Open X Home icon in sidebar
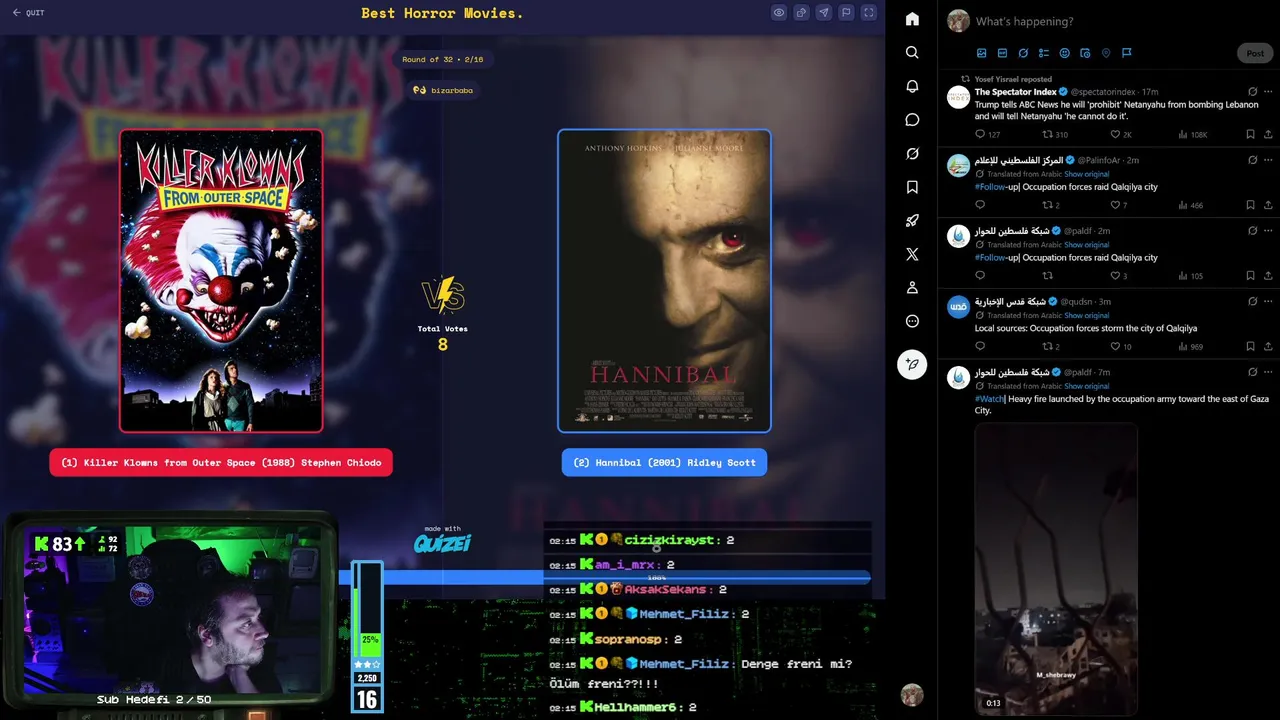This screenshot has width=1280, height=720. 912,19
